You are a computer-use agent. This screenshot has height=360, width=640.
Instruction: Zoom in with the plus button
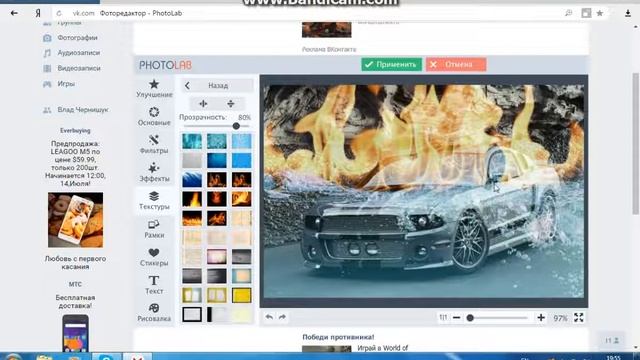541,318
